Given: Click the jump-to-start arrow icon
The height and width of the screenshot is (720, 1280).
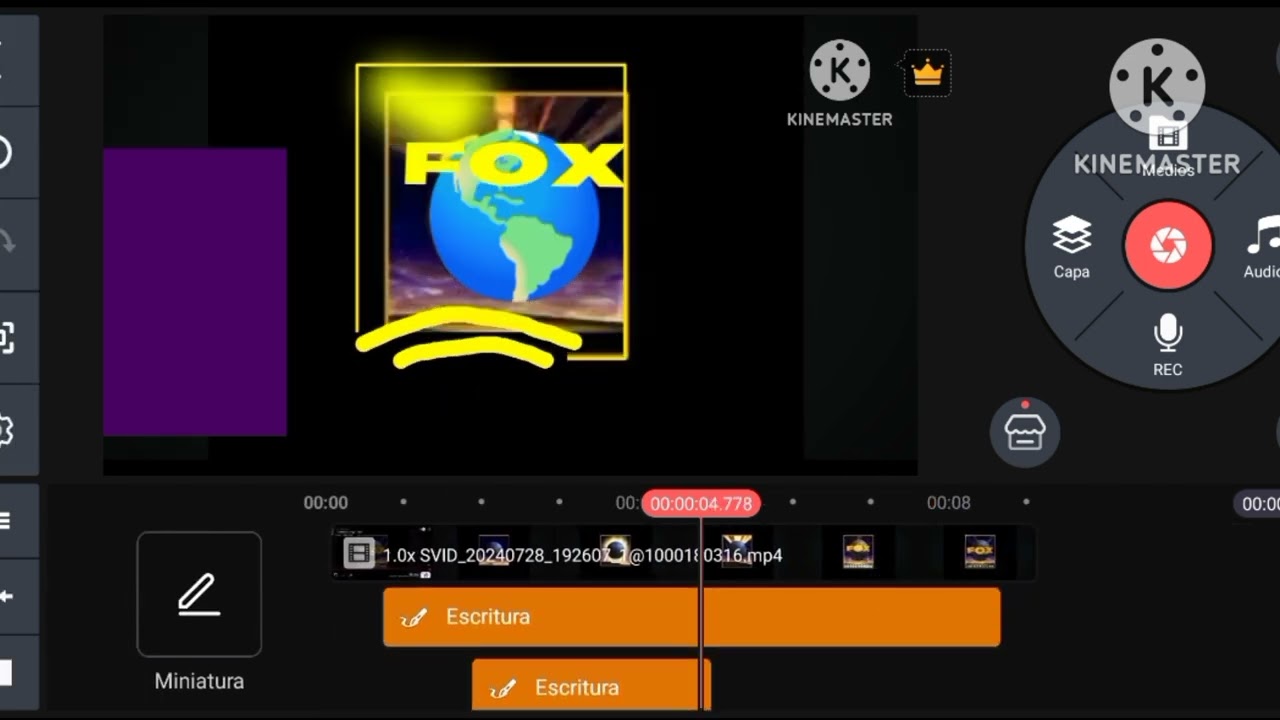Looking at the screenshot, I should tap(6, 597).
